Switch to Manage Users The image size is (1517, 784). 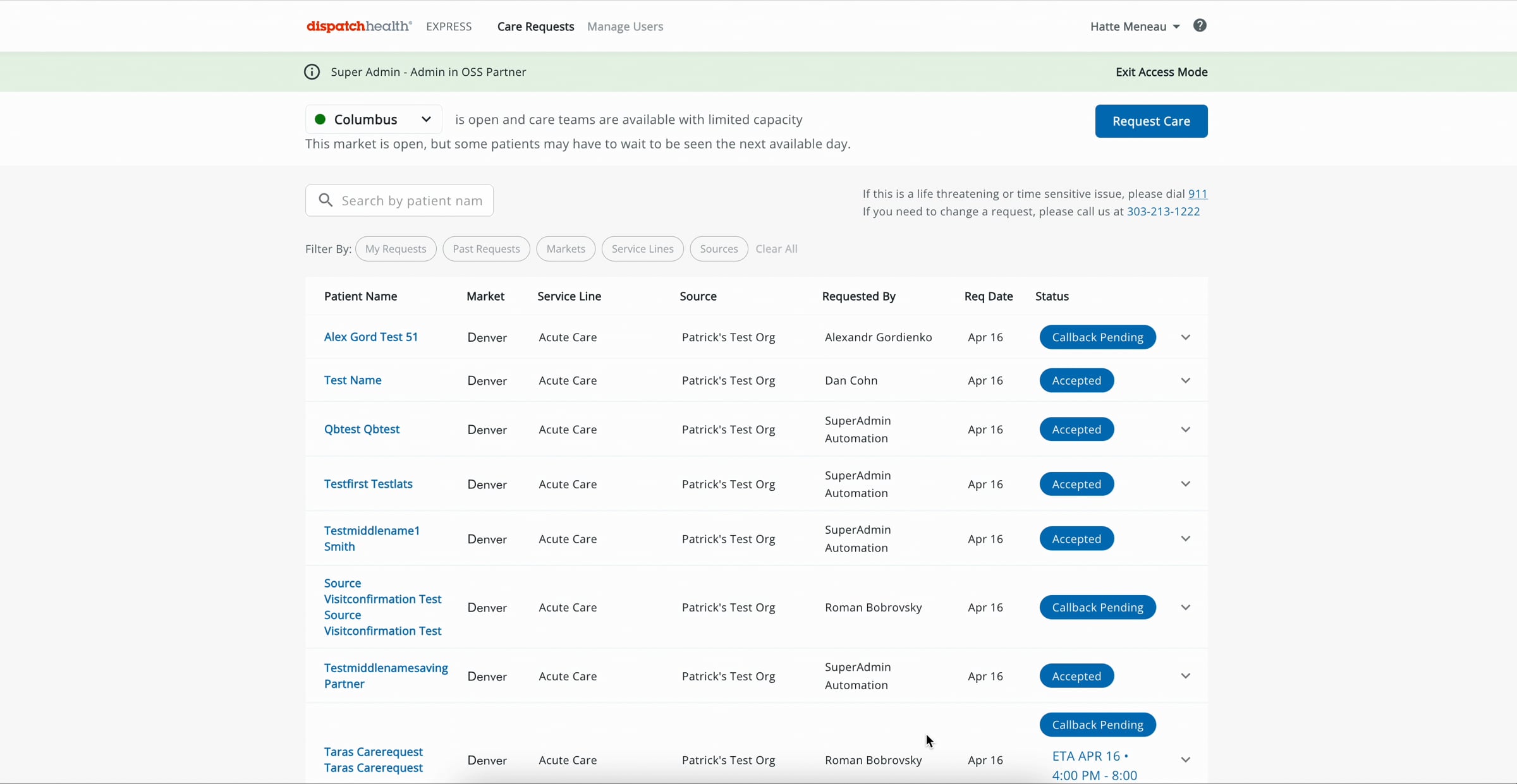pos(624,27)
